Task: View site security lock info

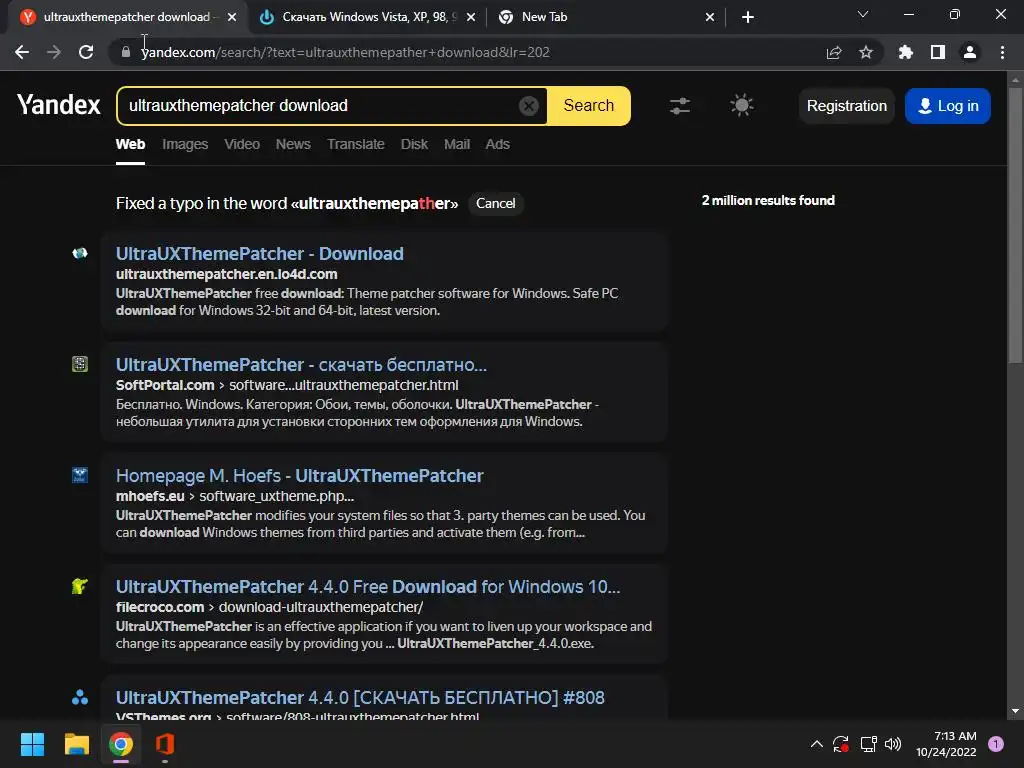Action: tap(126, 52)
